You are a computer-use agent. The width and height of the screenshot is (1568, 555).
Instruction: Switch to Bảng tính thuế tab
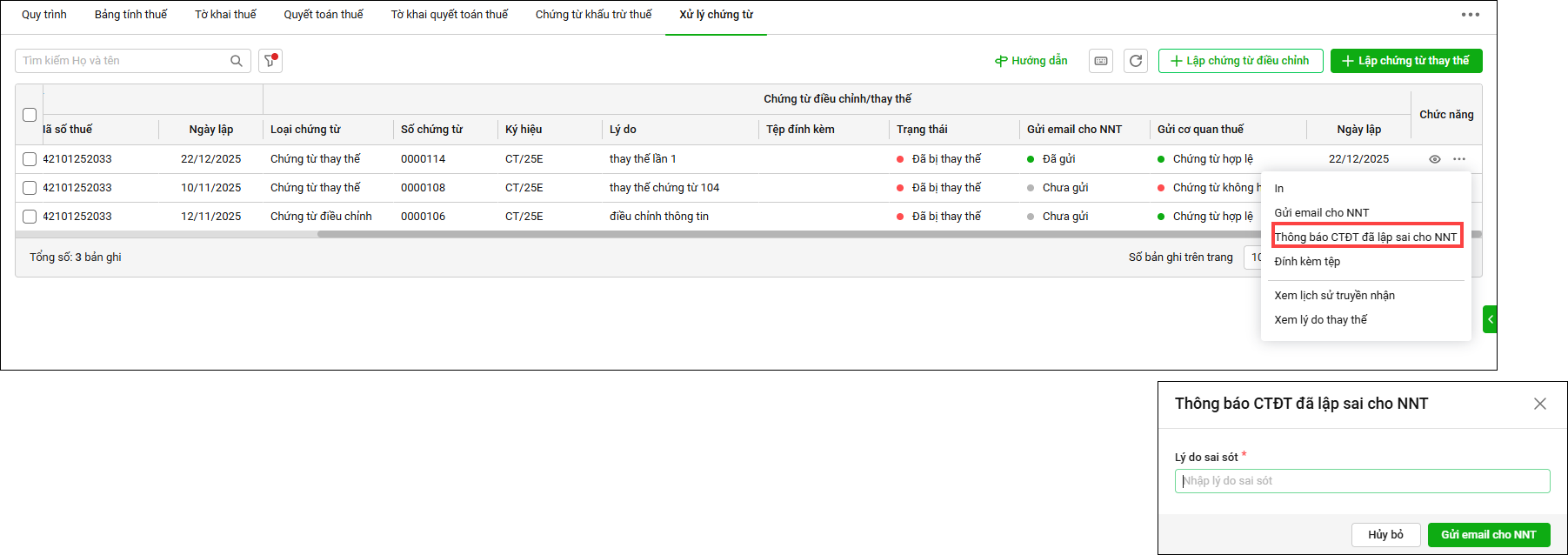tap(130, 15)
